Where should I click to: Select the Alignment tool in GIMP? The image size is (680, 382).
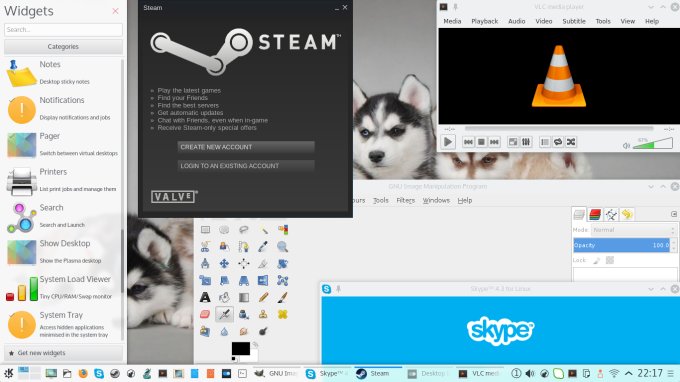tap(244, 264)
